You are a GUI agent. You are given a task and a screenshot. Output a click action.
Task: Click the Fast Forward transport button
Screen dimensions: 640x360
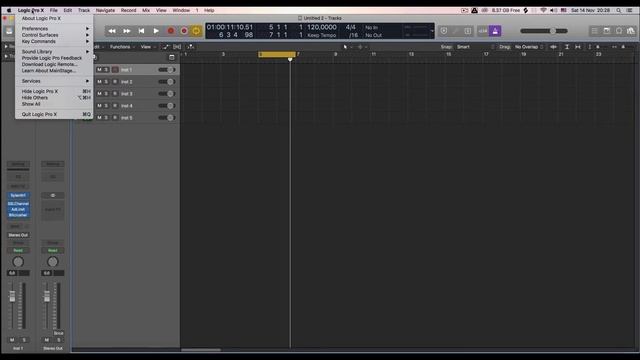click(x=127, y=31)
